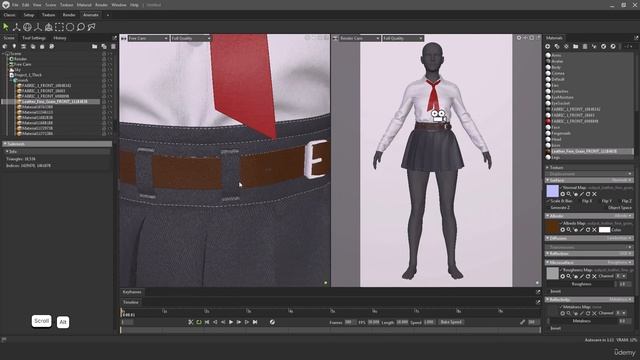Choose the circle selection tool
The width and height of the screenshot is (640, 360).
pos(70,27)
